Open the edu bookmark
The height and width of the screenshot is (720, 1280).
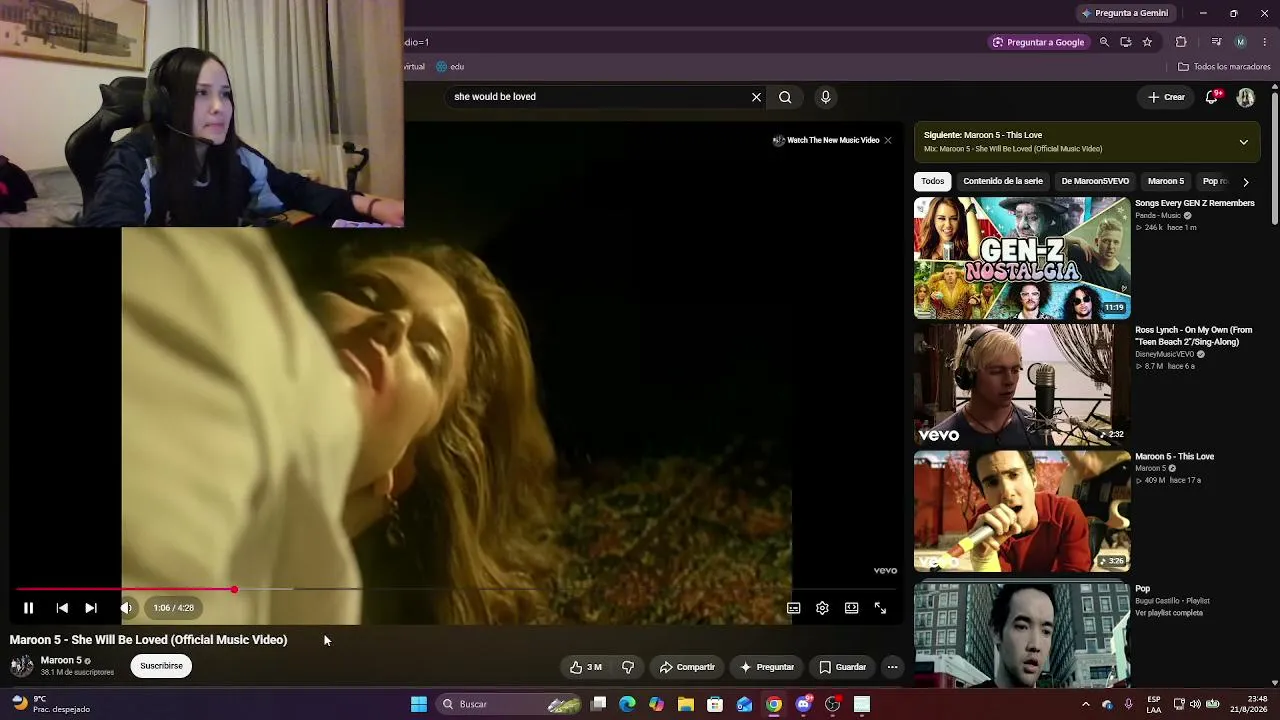coord(450,67)
